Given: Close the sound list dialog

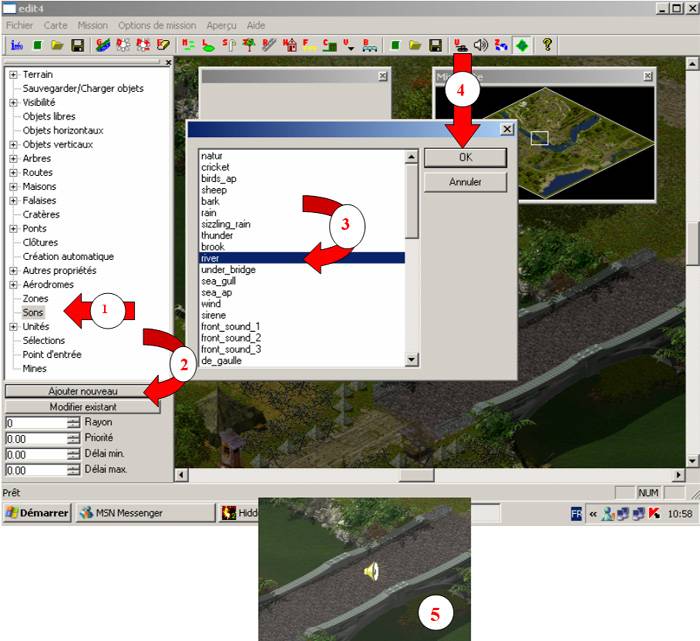Looking at the screenshot, I should 506,129.
